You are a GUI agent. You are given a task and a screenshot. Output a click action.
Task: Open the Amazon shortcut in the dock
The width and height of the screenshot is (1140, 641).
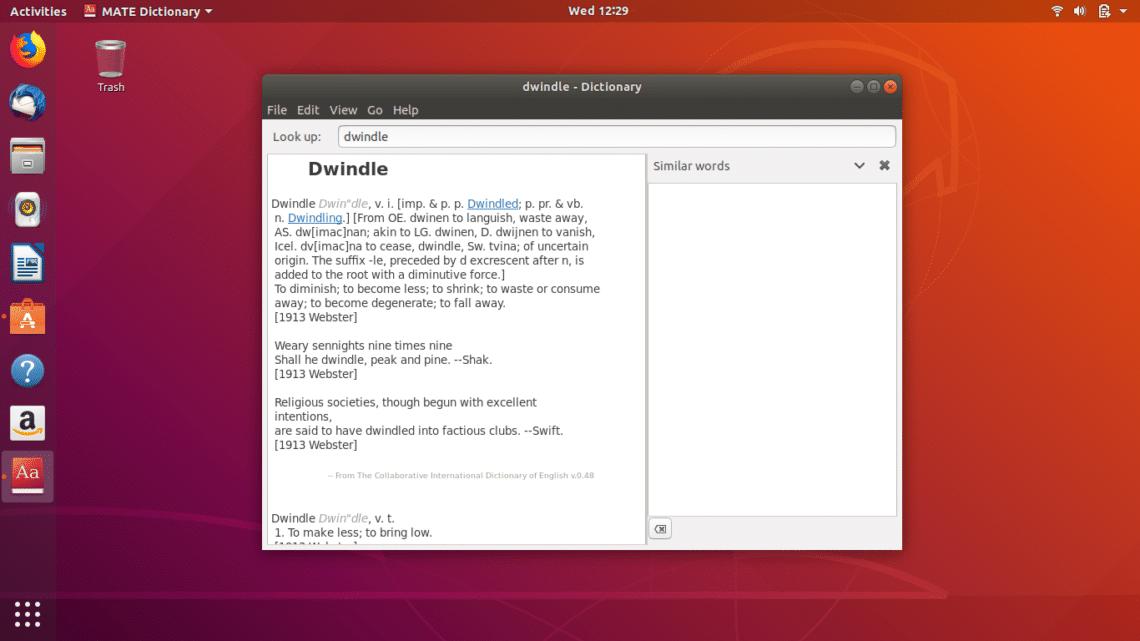coord(27,423)
